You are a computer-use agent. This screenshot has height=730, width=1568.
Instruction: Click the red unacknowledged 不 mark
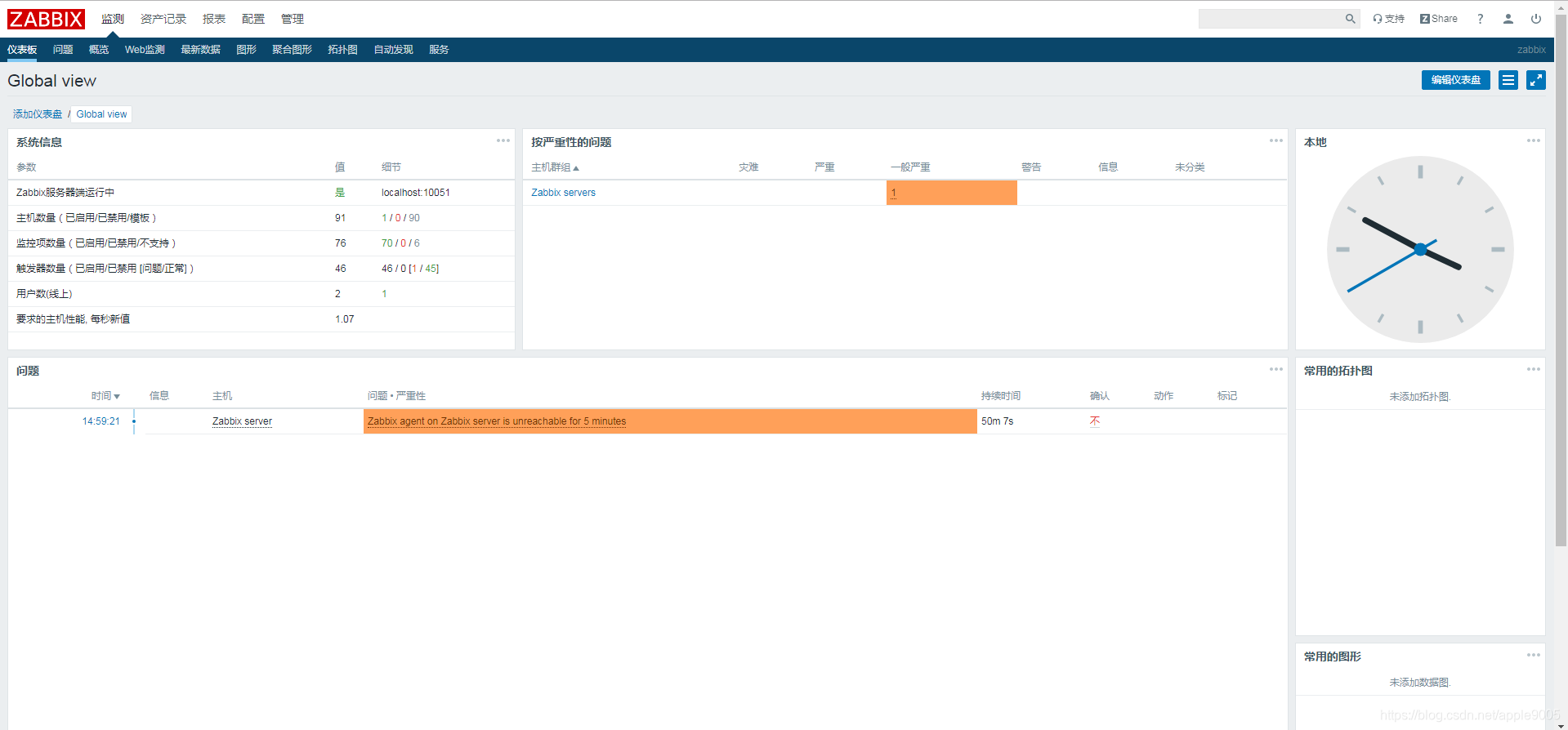tap(1095, 421)
